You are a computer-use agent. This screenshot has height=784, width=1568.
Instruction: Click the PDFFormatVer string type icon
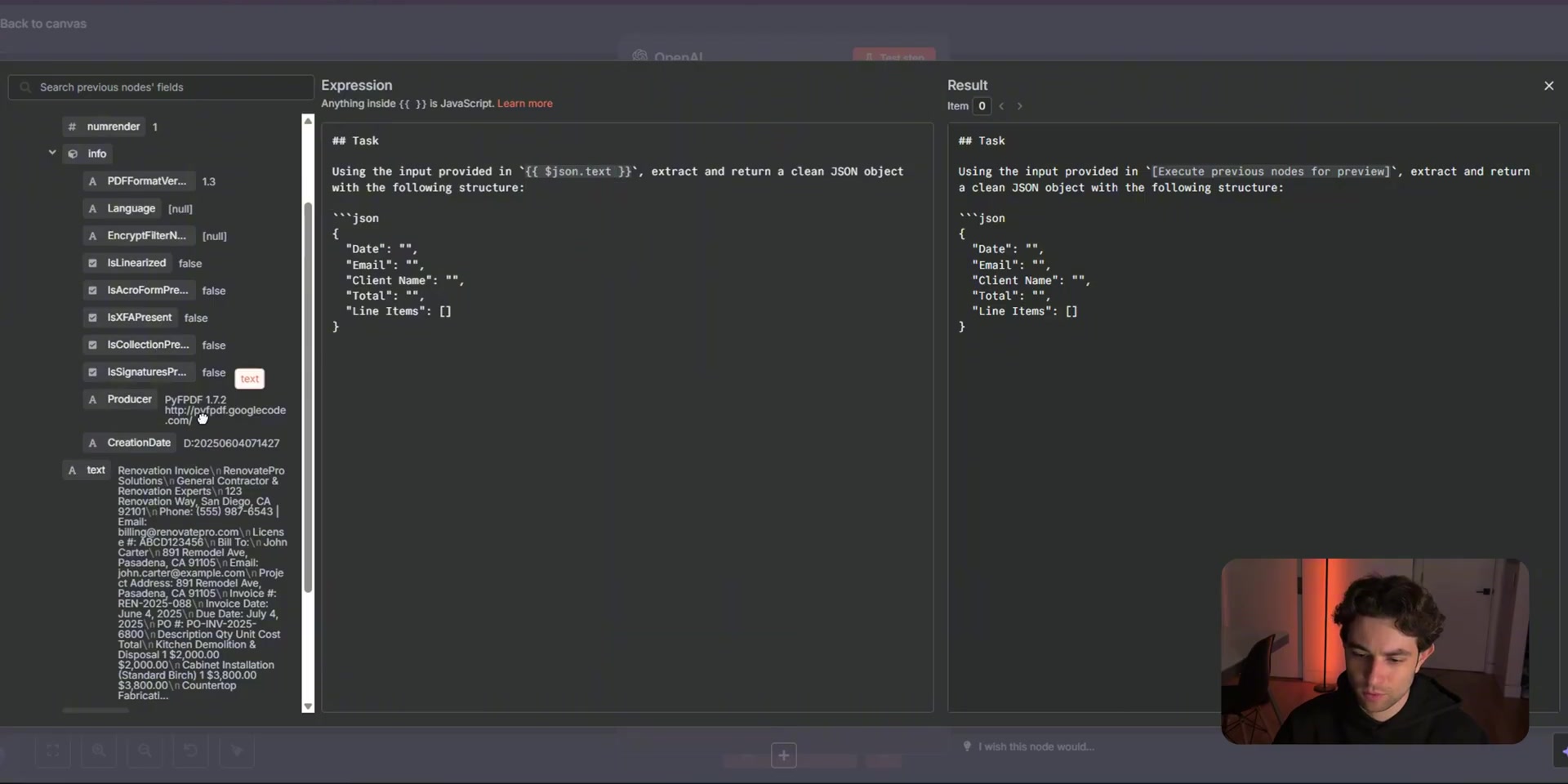pyautogui.click(x=92, y=181)
